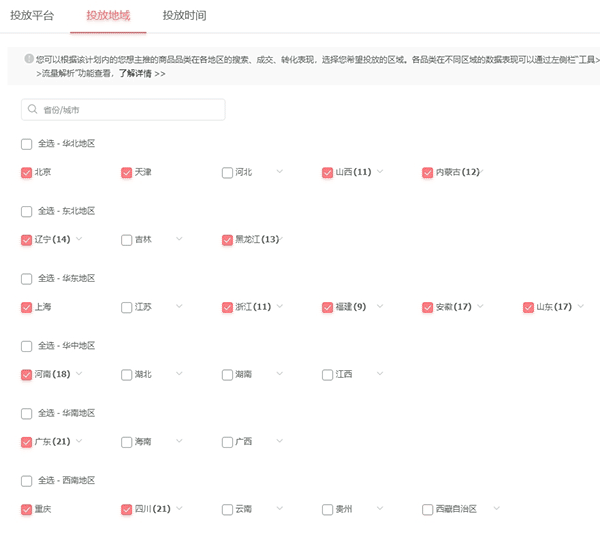The height and width of the screenshot is (537, 600).
Task: Open 河南 (18) dropdown arrow
Action: (79, 374)
